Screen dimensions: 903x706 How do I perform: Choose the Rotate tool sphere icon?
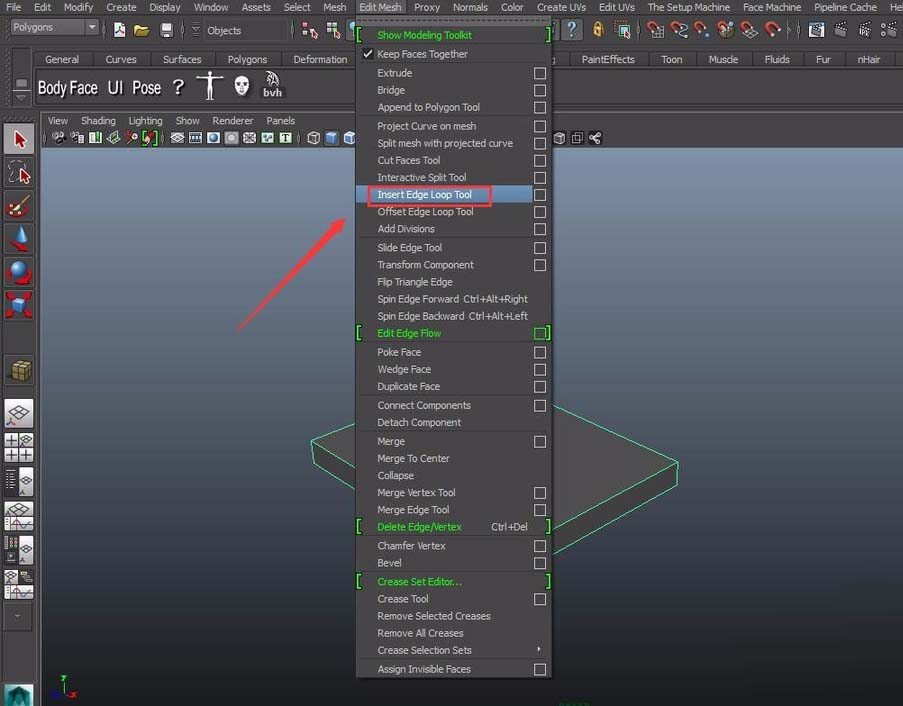(19, 272)
